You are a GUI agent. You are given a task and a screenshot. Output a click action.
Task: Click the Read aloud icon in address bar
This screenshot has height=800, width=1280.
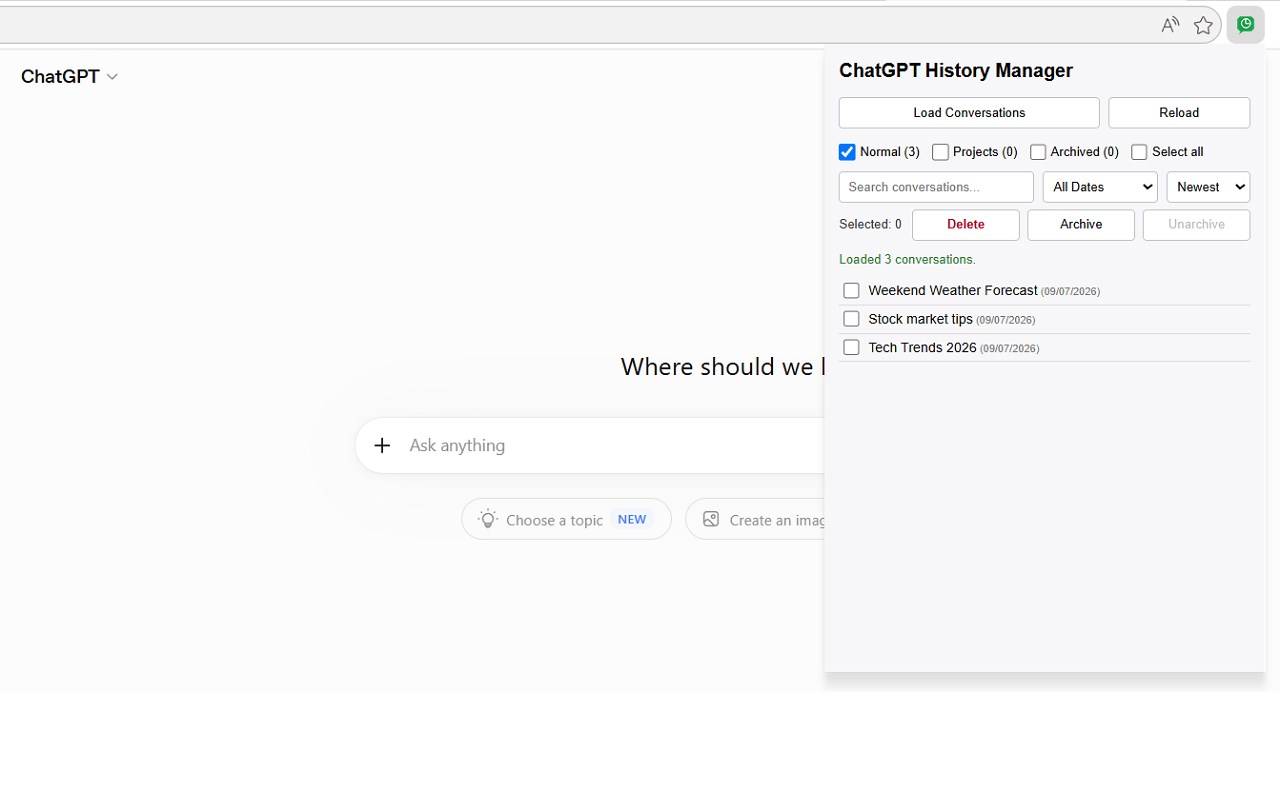pos(1170,25)
